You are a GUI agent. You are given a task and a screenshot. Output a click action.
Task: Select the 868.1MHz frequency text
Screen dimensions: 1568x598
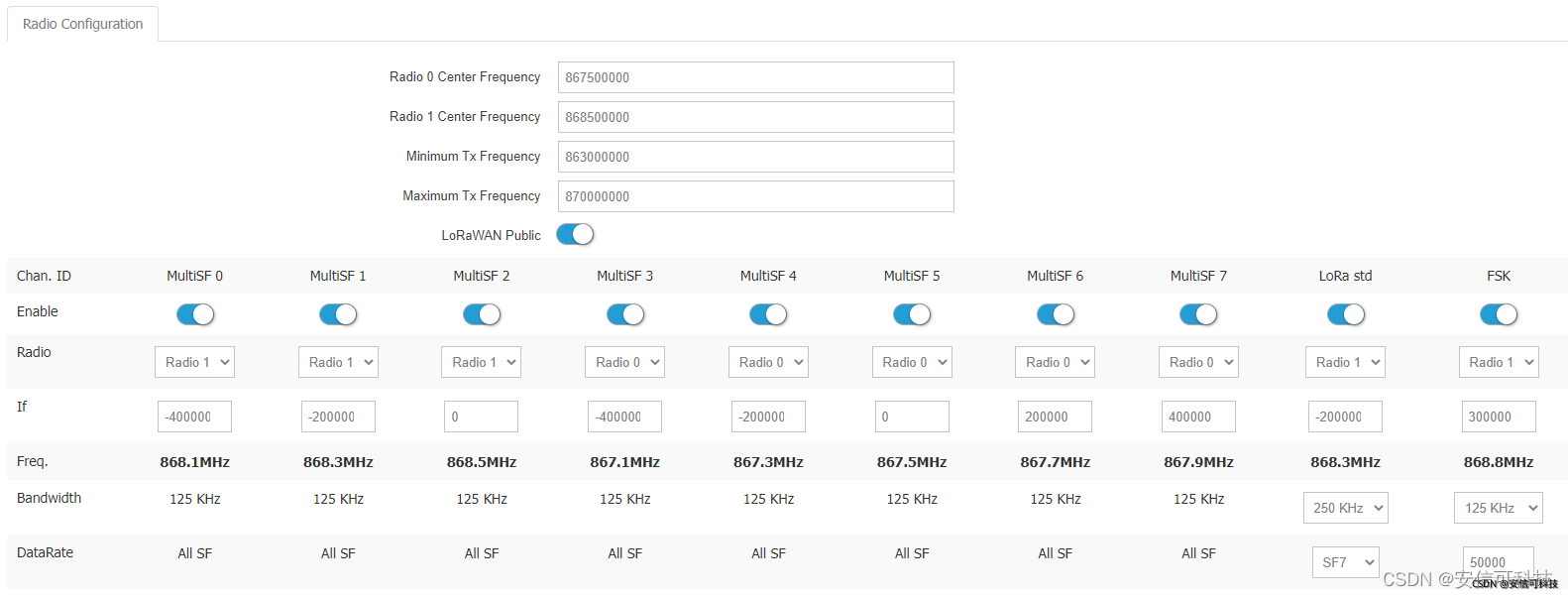(x=195, y=462)
